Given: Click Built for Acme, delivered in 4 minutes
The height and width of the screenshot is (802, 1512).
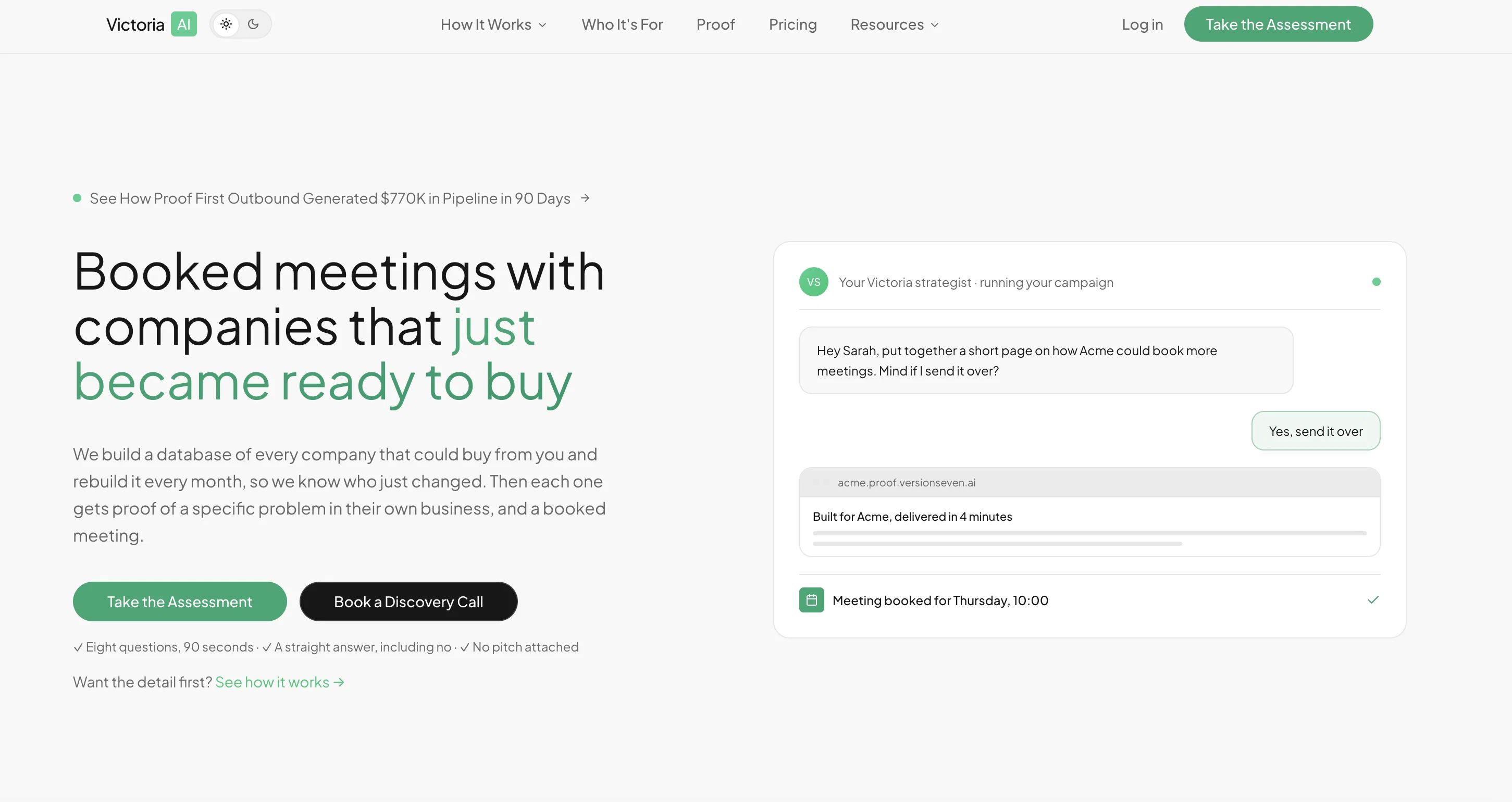Looking at the screenshot, I should pos(912,516).
